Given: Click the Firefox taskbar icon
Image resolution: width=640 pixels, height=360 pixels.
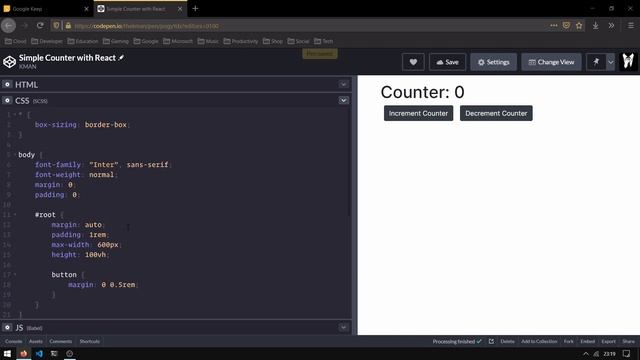Looking at the screenshot, I should (24, 353).
